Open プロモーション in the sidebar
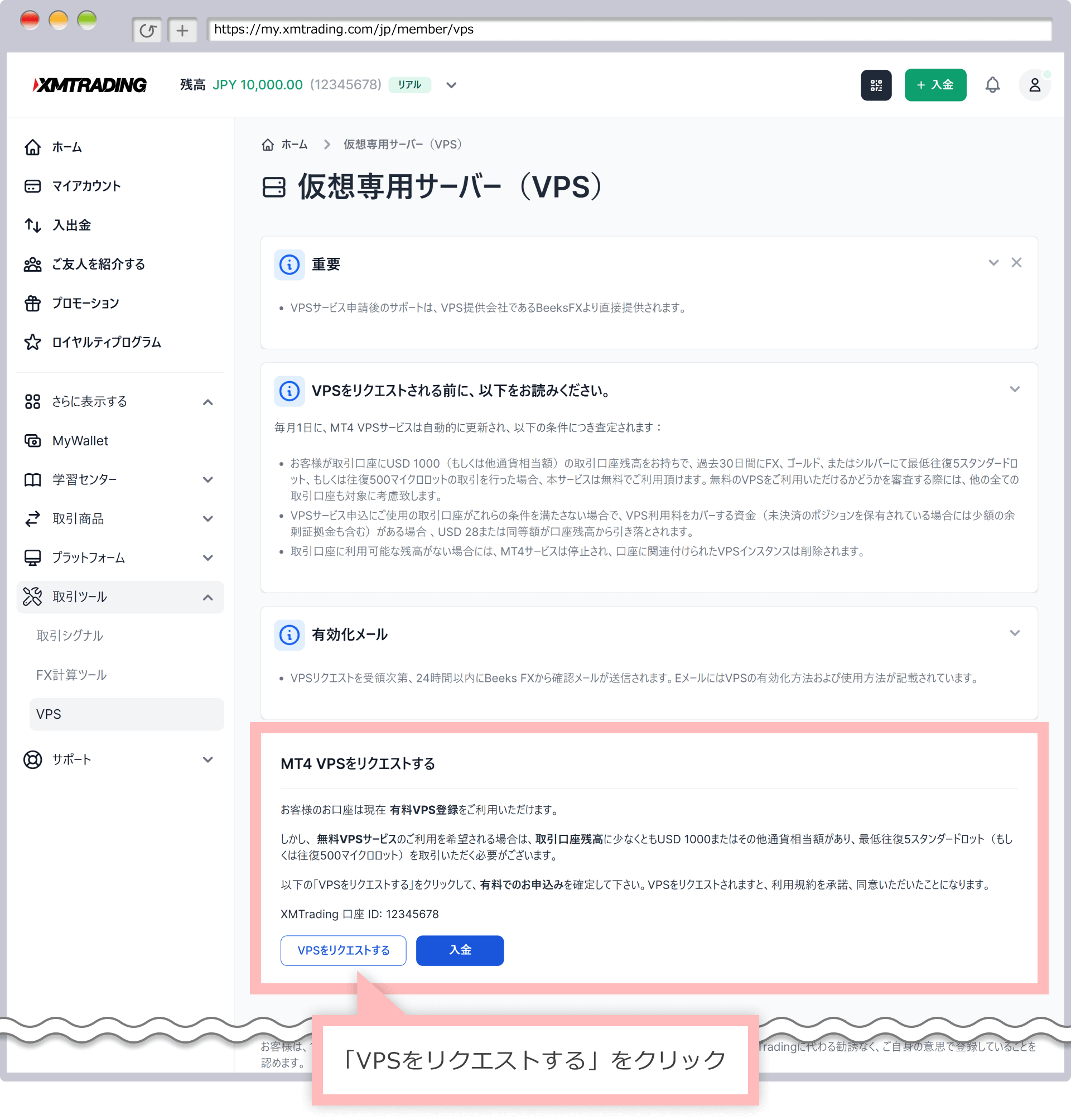The width and height of the screenshot is (1071, 1120). point(120,303)
